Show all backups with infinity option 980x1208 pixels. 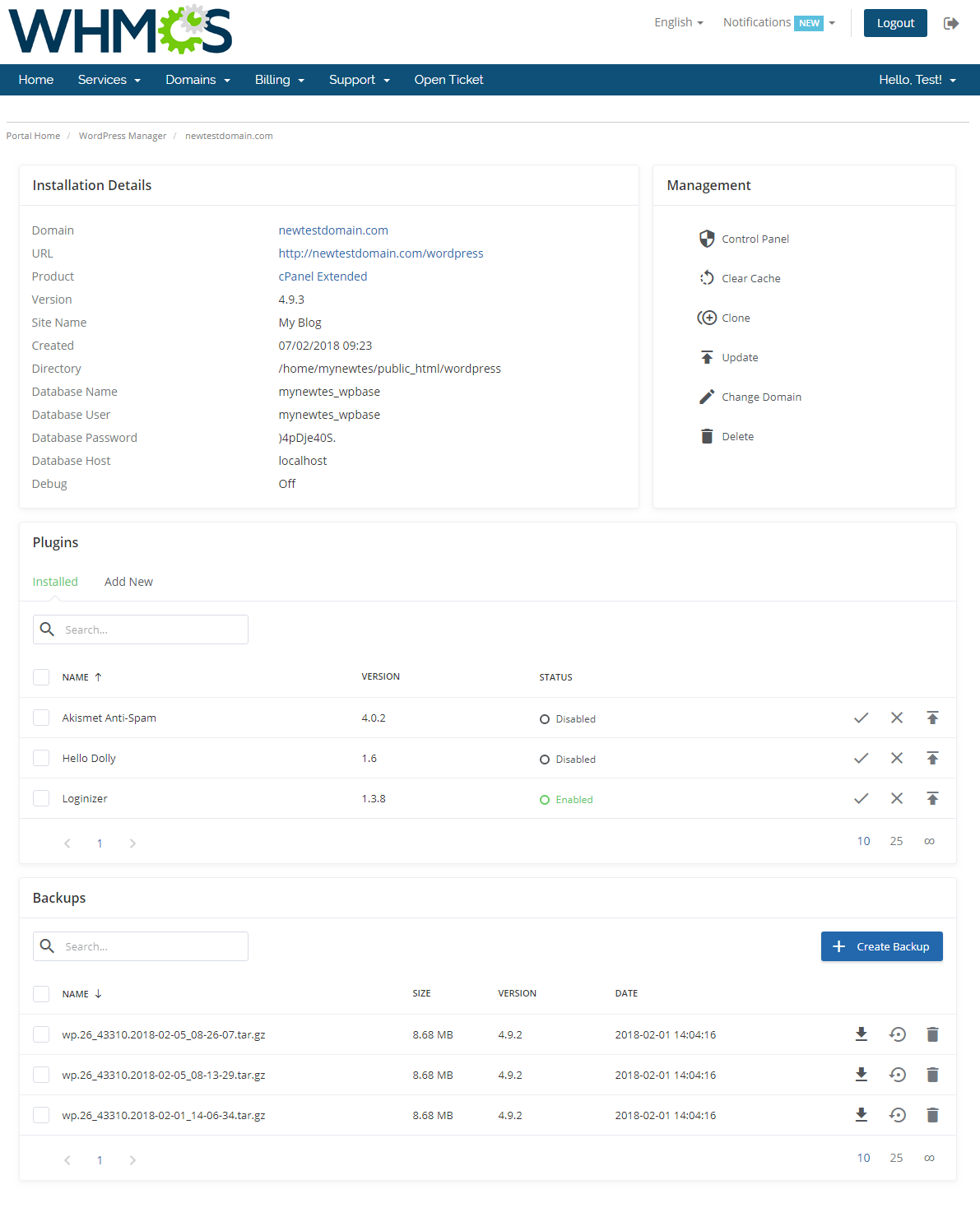click(x=929, y=1158)
